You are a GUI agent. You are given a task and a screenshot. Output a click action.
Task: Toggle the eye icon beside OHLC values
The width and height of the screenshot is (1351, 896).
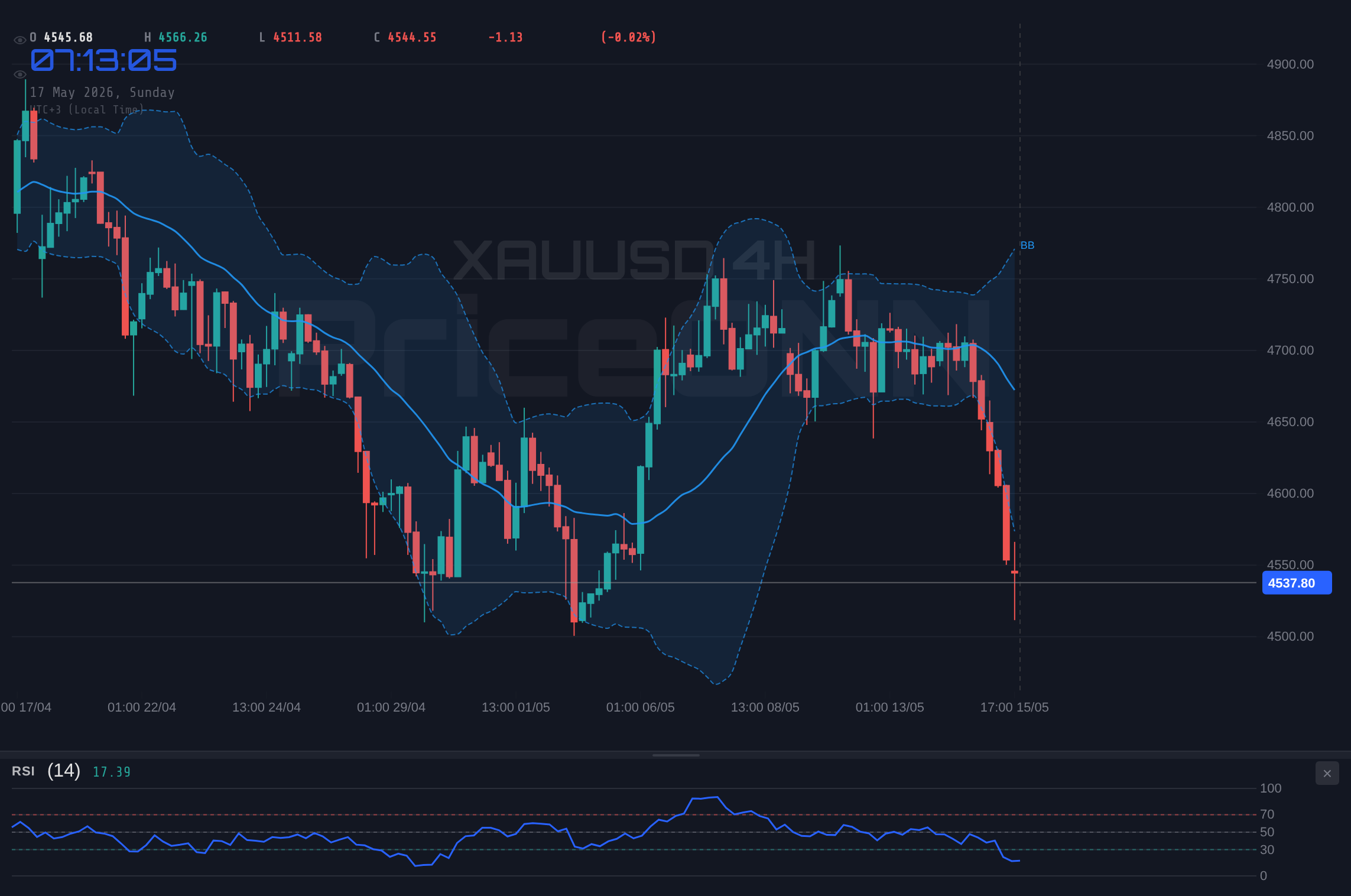point(20,40)
